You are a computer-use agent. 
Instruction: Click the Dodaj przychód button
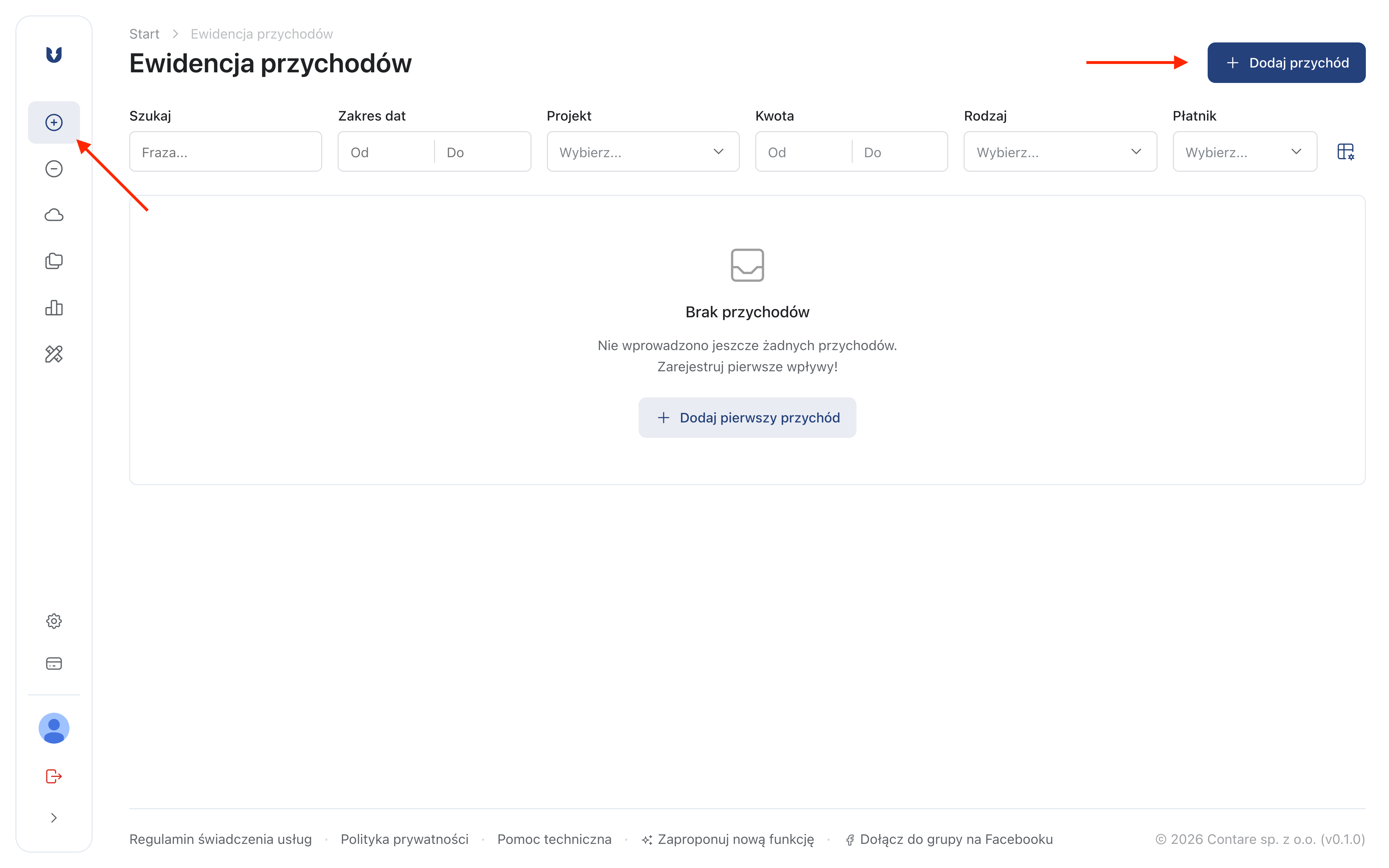click(1286, 63)
